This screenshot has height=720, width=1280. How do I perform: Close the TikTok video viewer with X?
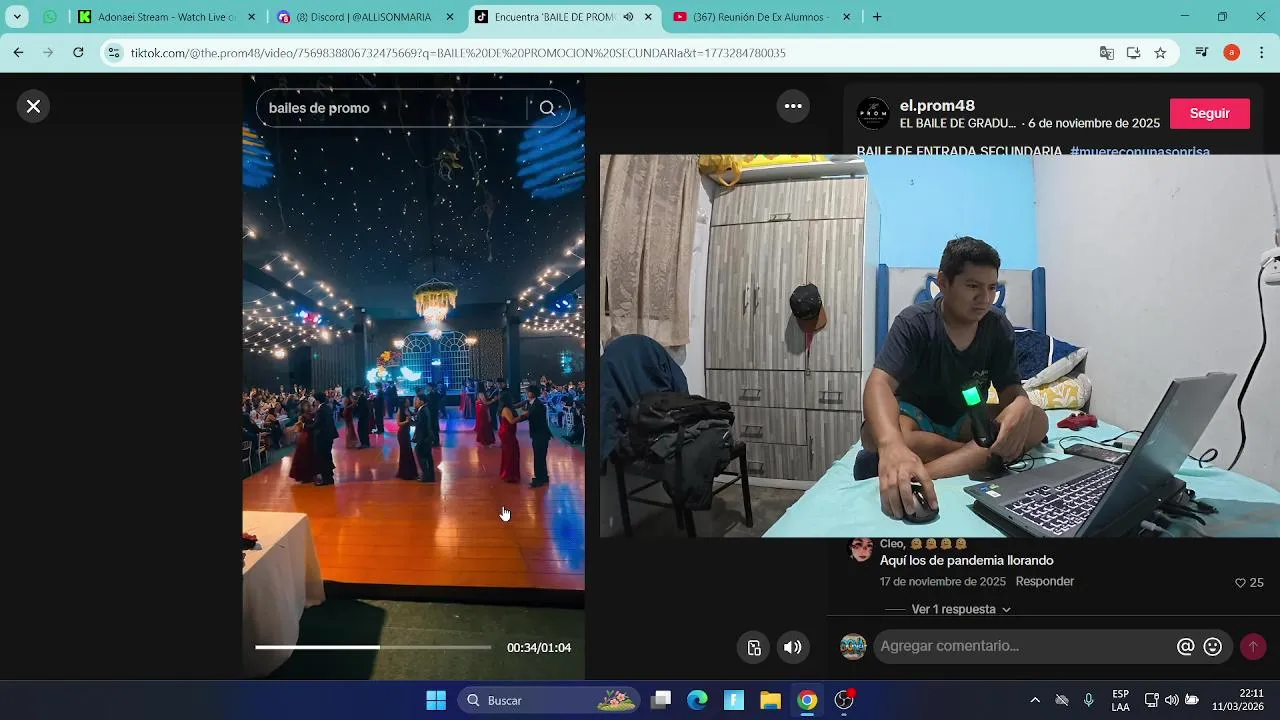(x=33, y=106)
